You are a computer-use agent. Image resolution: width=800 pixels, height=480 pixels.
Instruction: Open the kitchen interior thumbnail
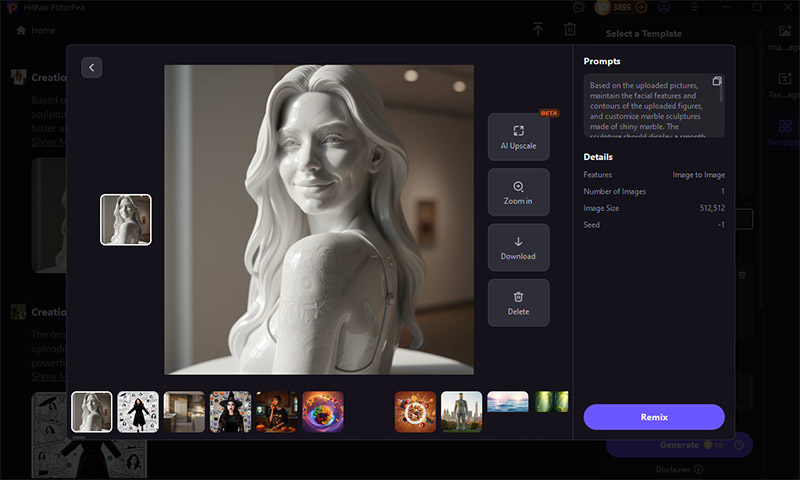[184, 412]
